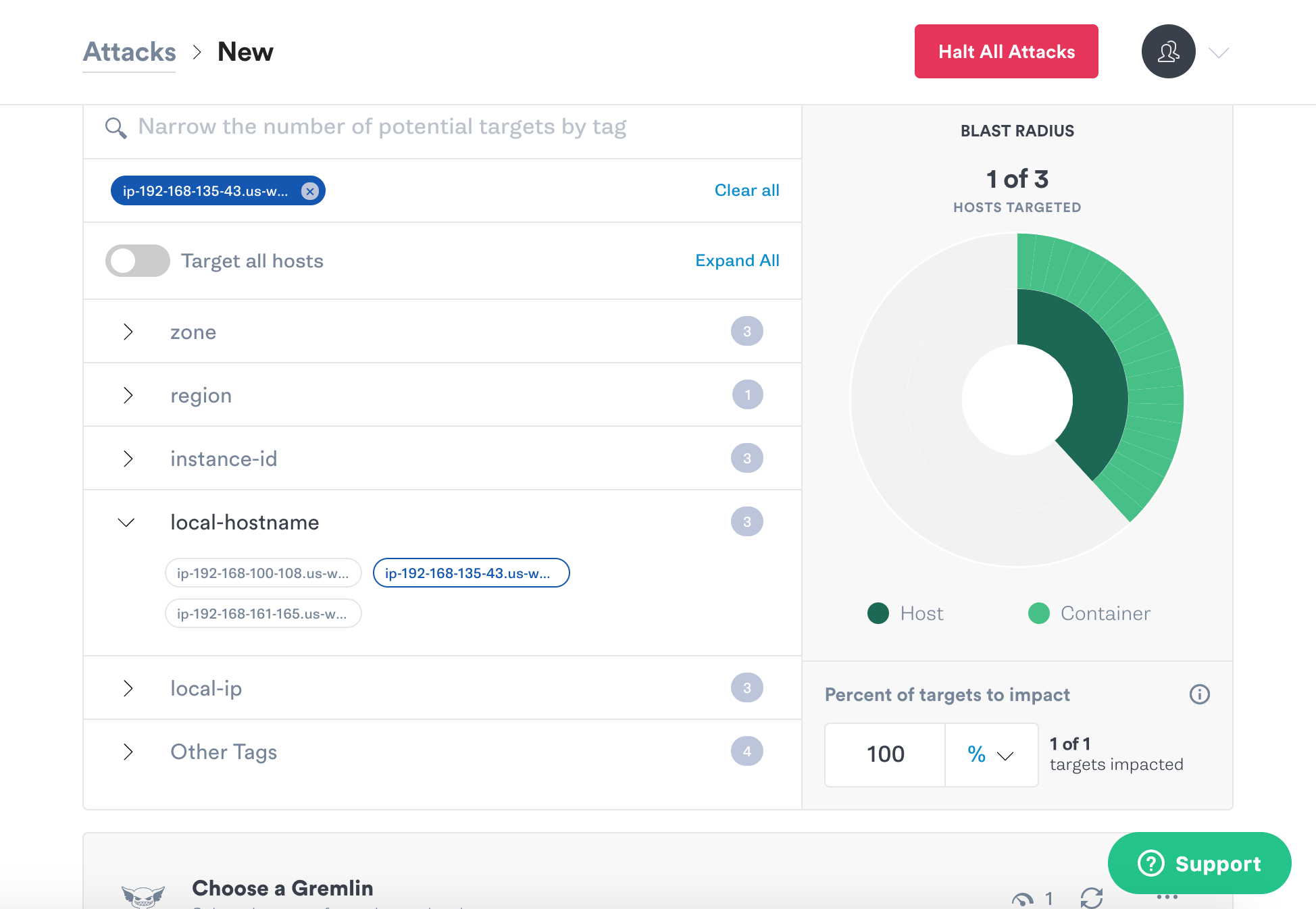Click the 100 percent value field
Image resolution: width=1316 pixels, height=909 pixels.
[885, 754]
